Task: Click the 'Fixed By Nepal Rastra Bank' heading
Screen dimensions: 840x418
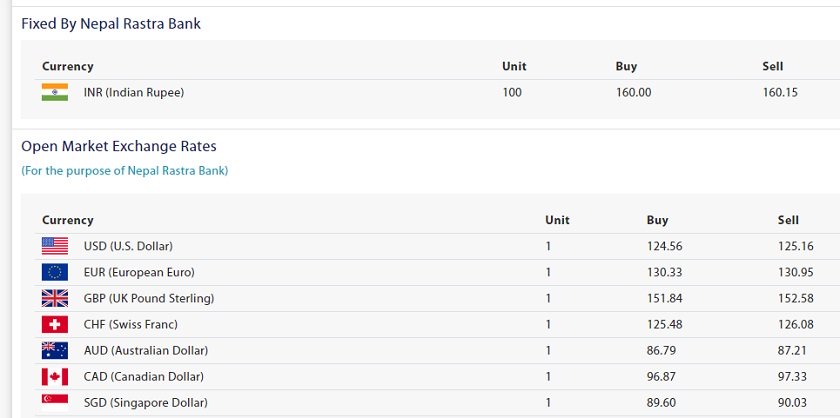Action: click(x=111, y=24)
